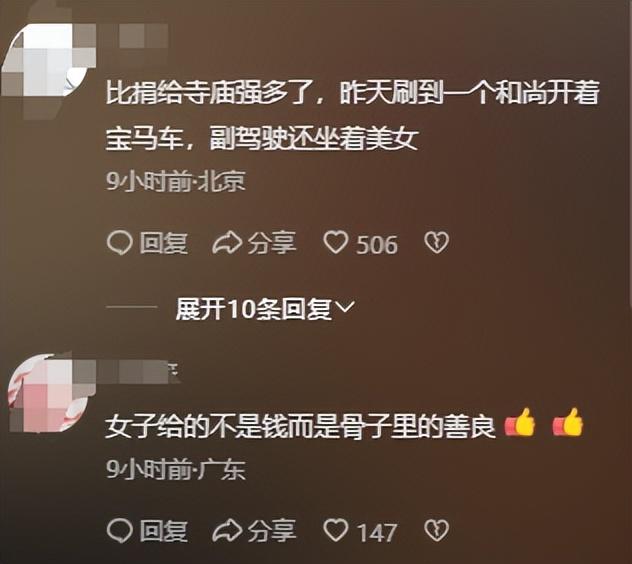The image size is (632, 564).
Task: Click the like count 506
Action: click(377, 245)
